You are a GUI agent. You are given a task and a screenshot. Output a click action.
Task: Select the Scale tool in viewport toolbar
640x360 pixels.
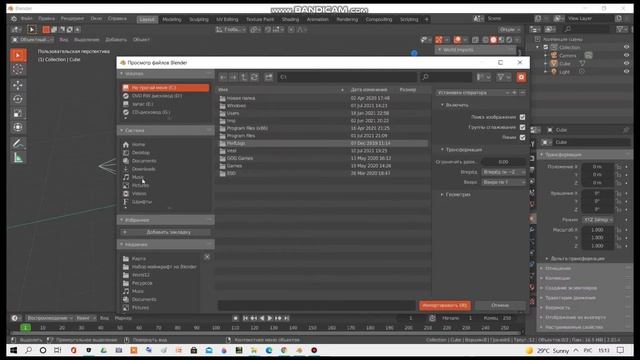coord(18,113)
